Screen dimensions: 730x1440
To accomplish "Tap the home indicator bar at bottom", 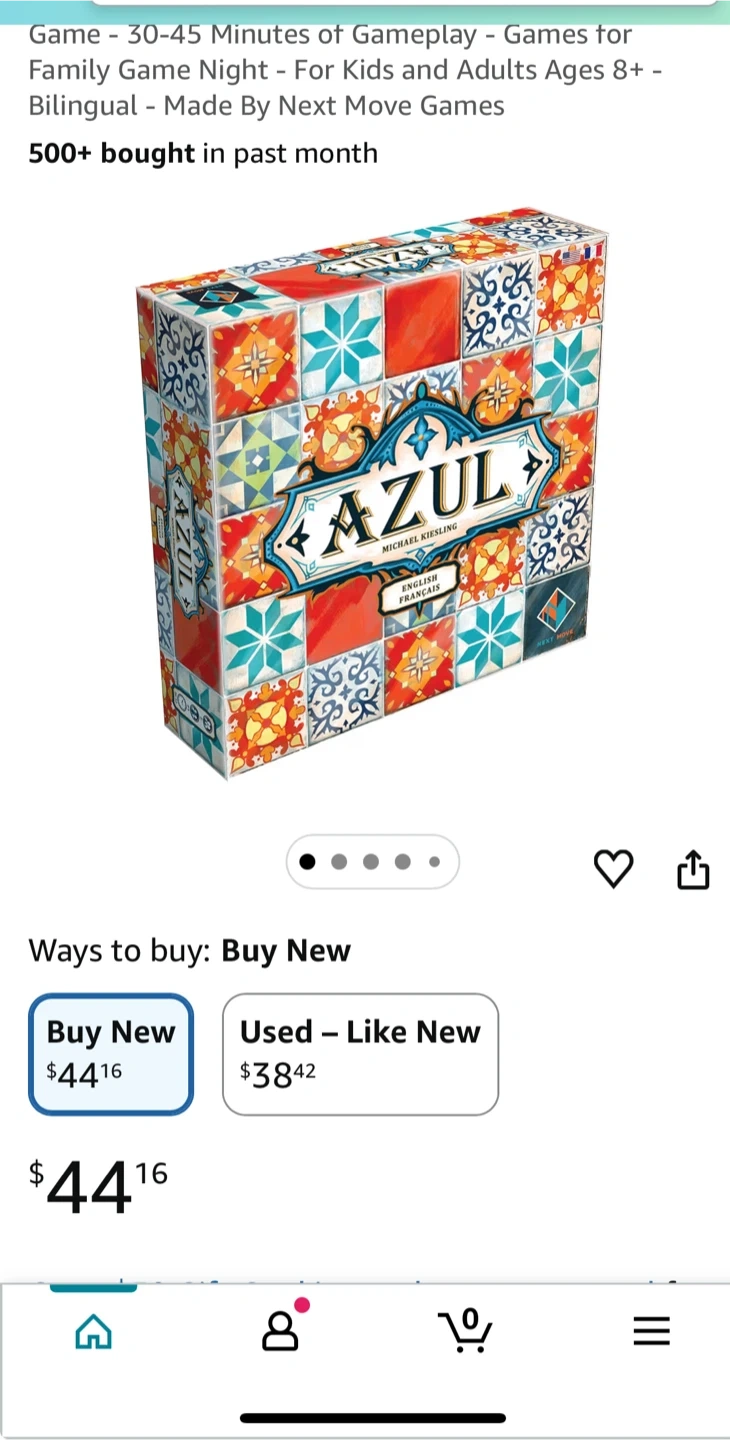I will pyautogui.click(x=372, y=1417).
